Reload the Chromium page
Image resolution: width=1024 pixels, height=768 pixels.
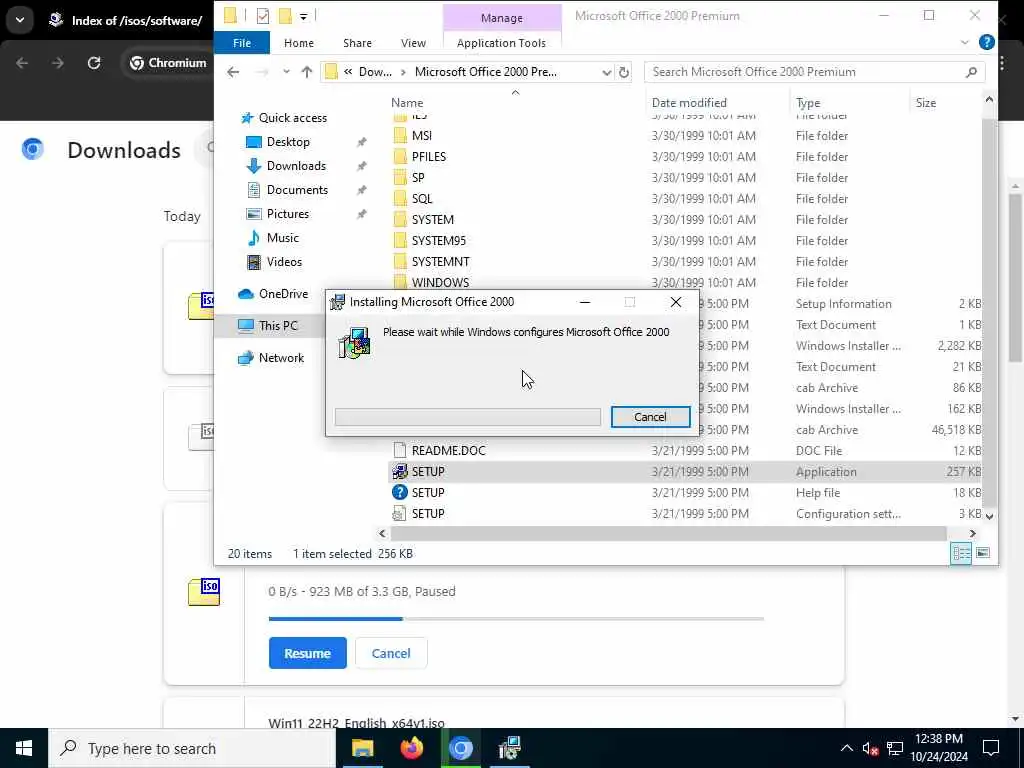click(94, 63)
